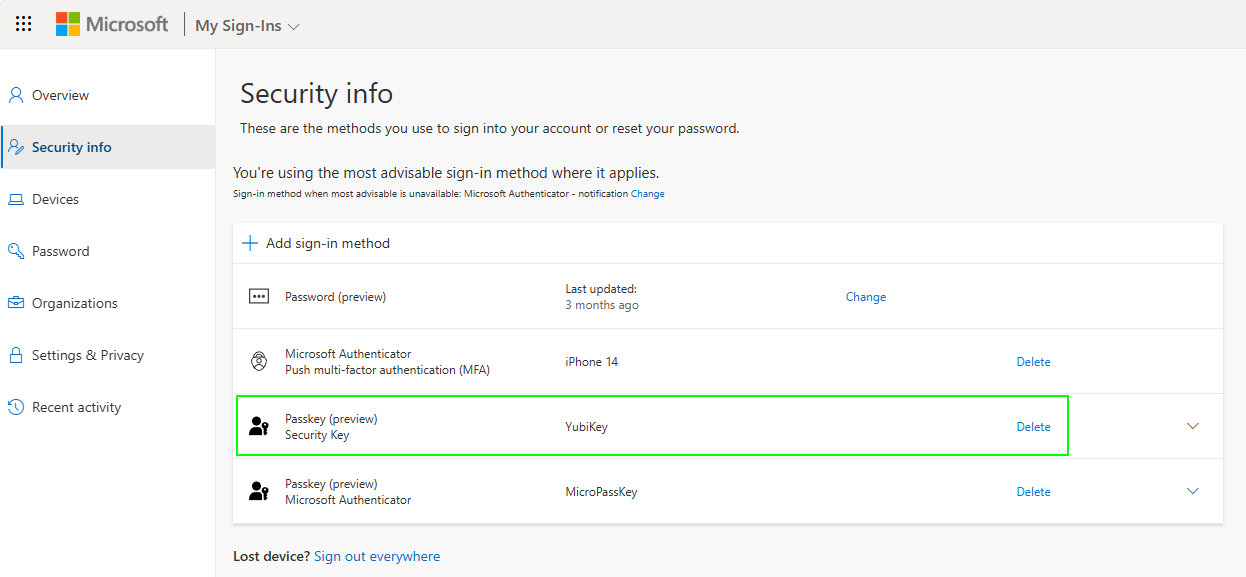Expand the YubiKey passkey details chevron

click(x=1192, y=426)
